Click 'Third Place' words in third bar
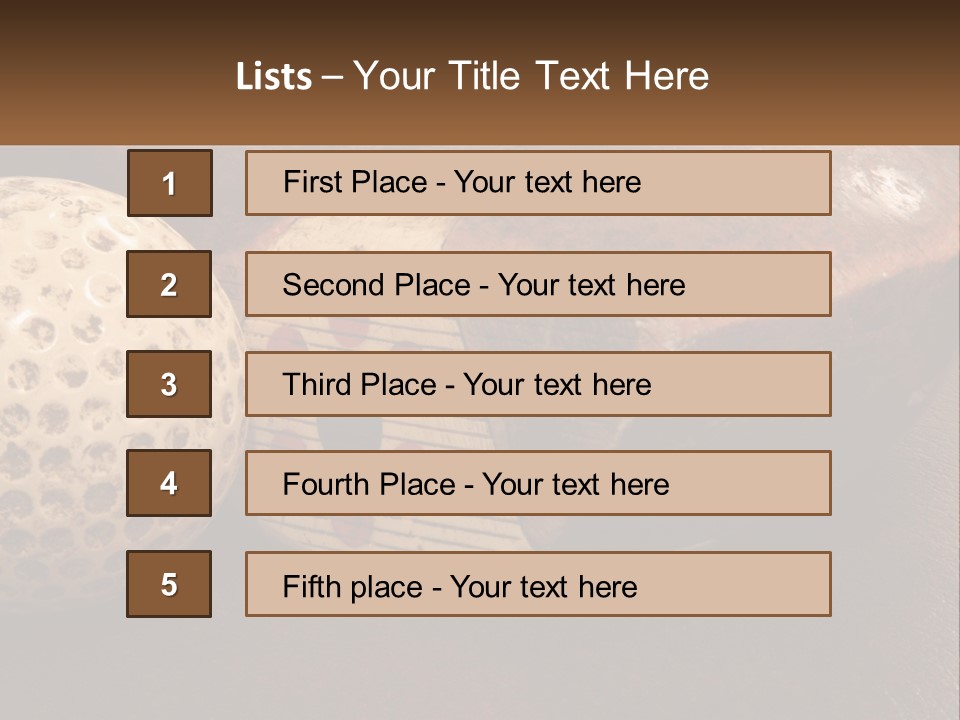This screenshot has height=720, width=960. (359, 384)
